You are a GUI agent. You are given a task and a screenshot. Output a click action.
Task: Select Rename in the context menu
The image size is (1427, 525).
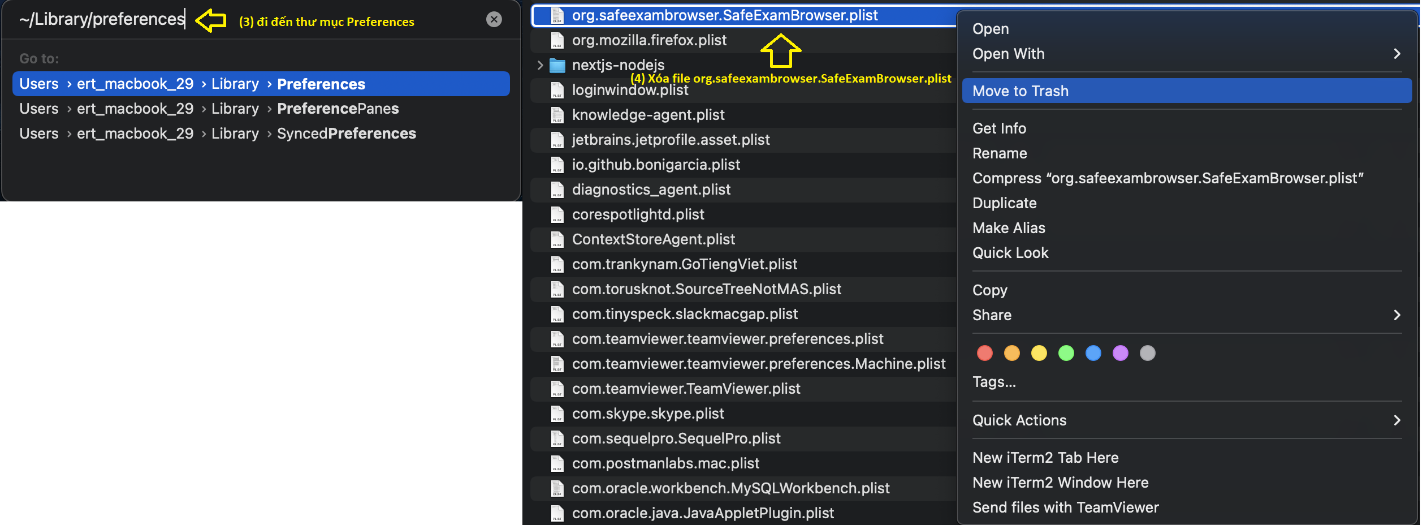[x=999, y=153]
